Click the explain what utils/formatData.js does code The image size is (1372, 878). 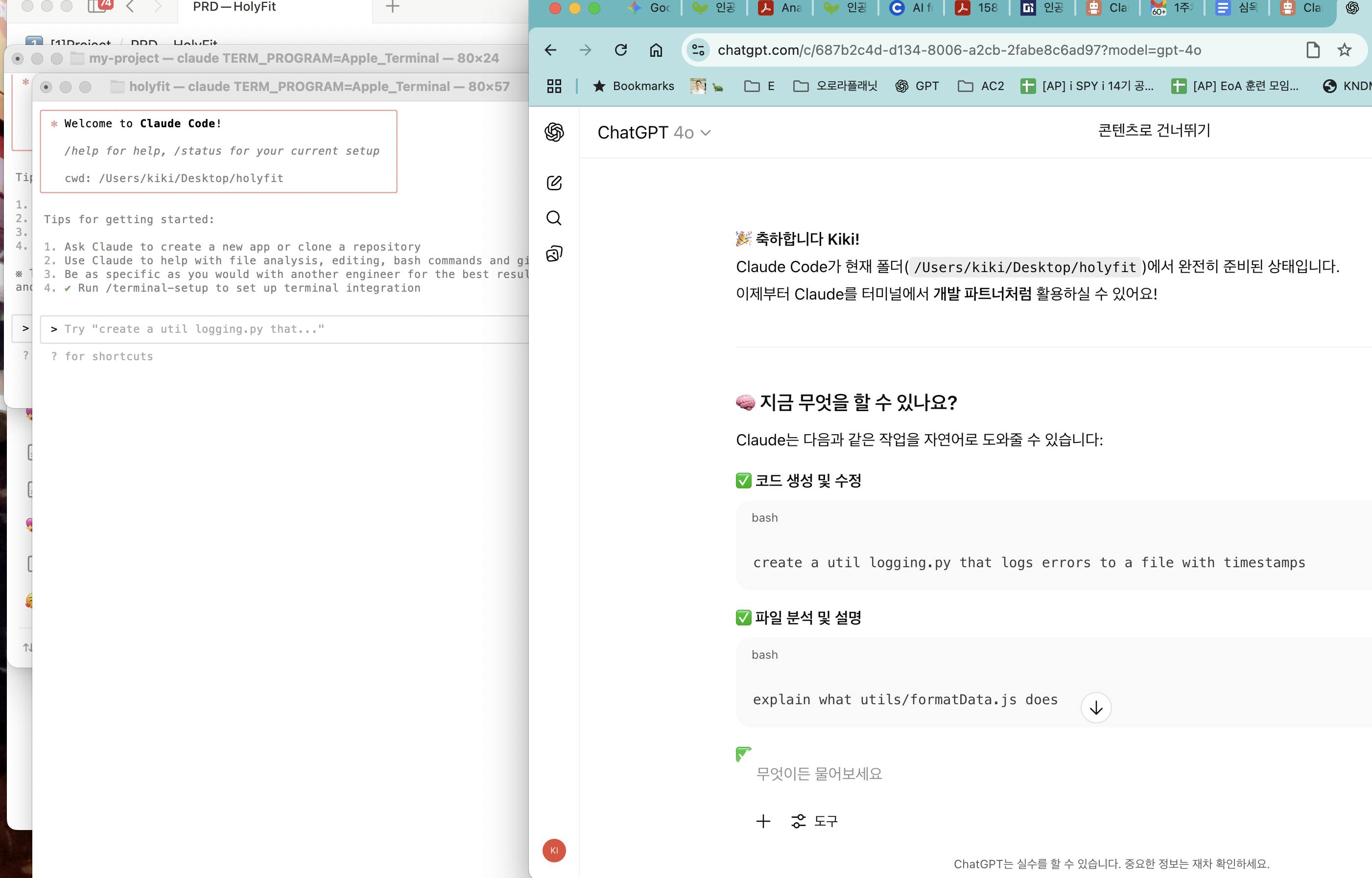point(905,699)
